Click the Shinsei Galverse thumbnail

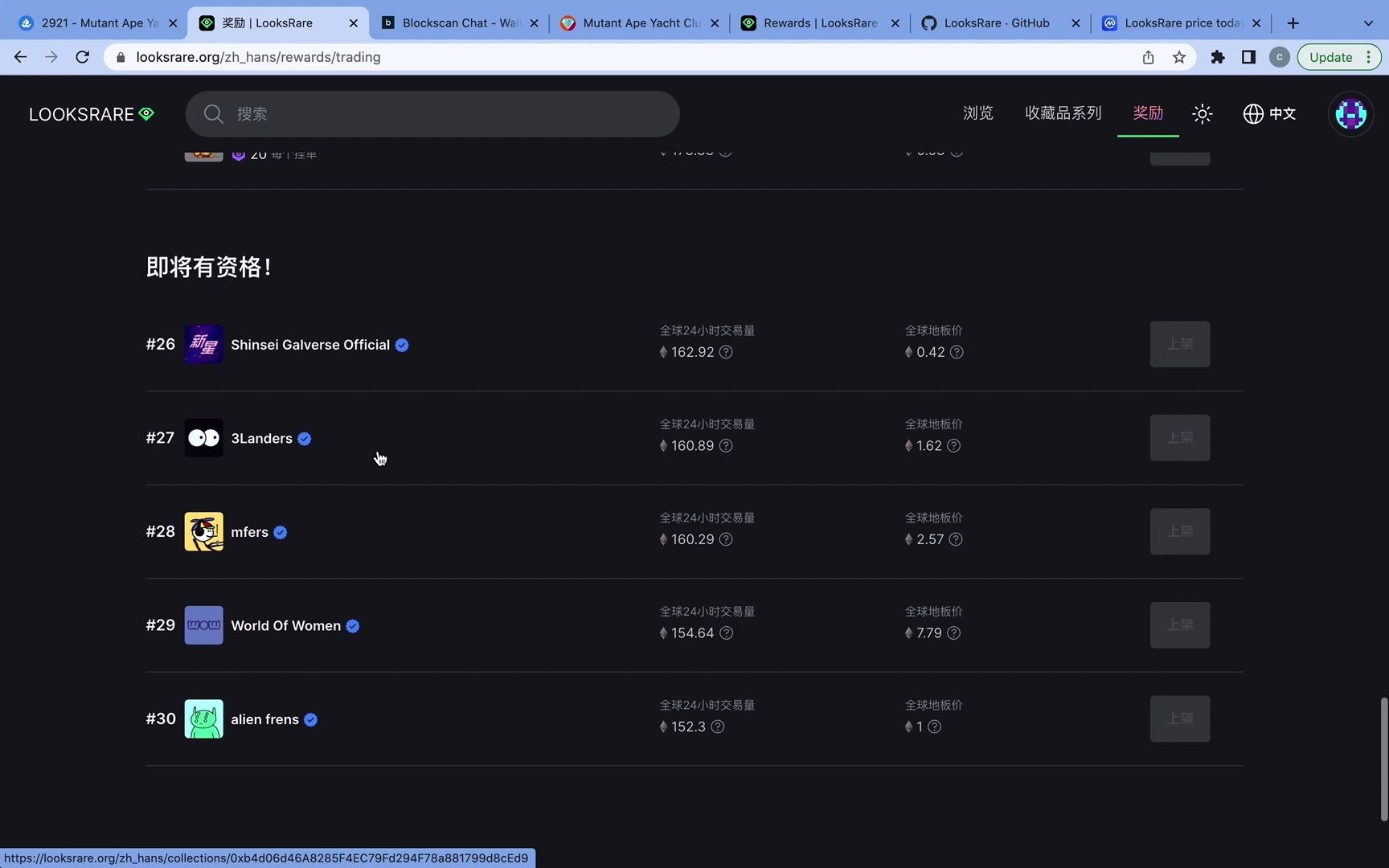click(x=203, y=345)
